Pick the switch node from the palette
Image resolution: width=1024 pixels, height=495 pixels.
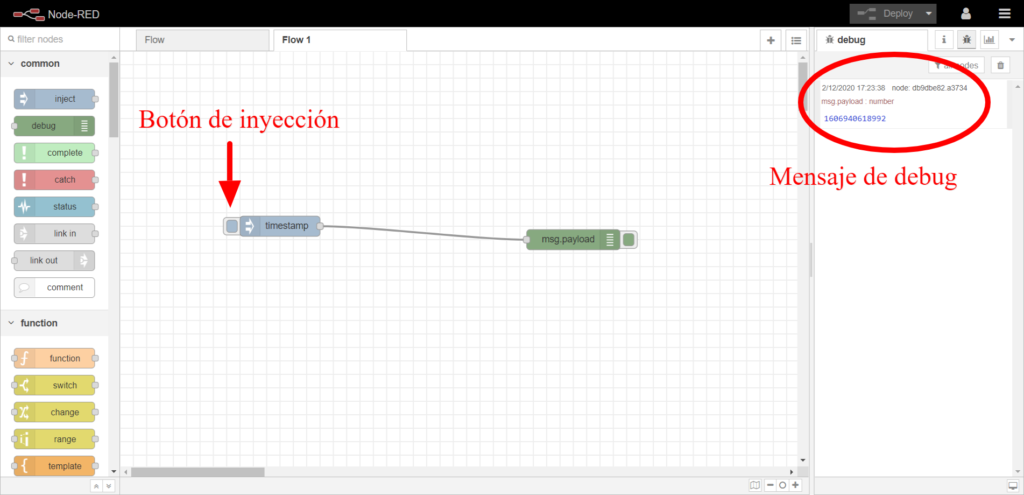click(54, 385)
